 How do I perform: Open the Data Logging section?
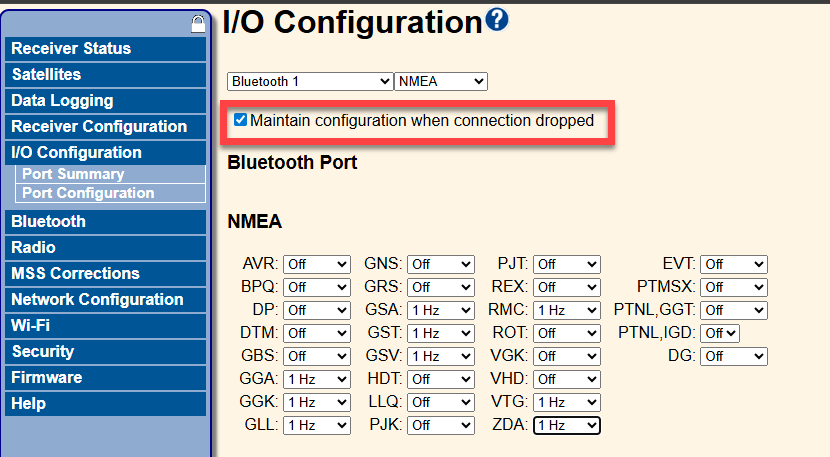click(62, 100)
